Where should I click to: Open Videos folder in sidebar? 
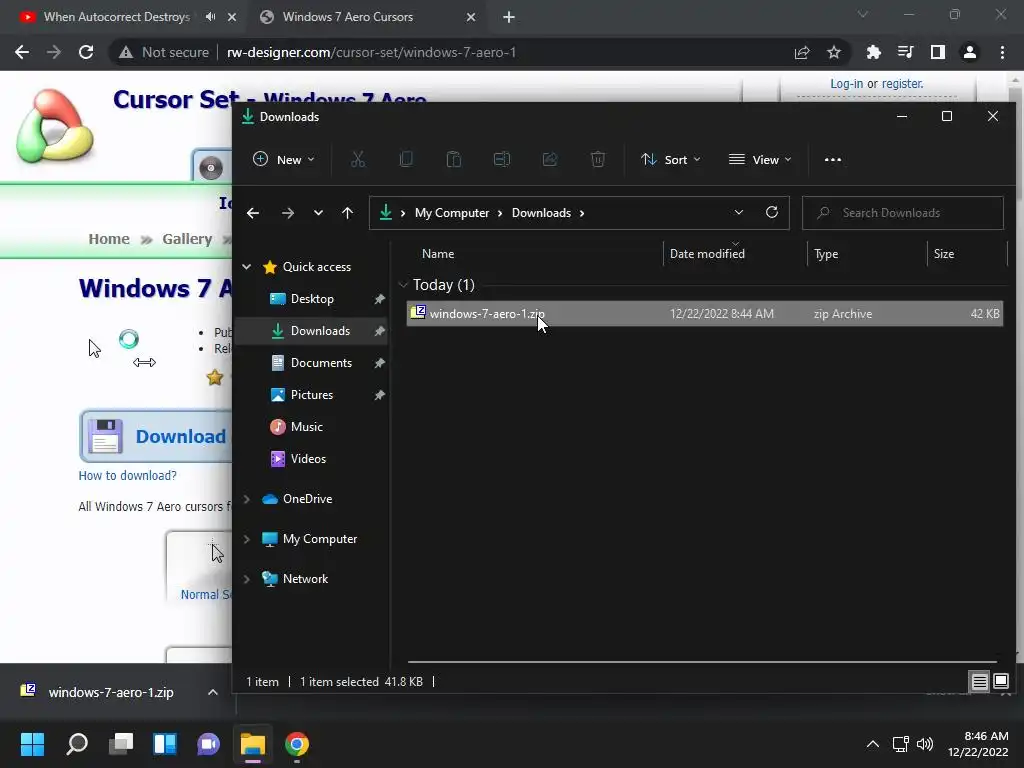pyautogui.click(x=308, y=458)
